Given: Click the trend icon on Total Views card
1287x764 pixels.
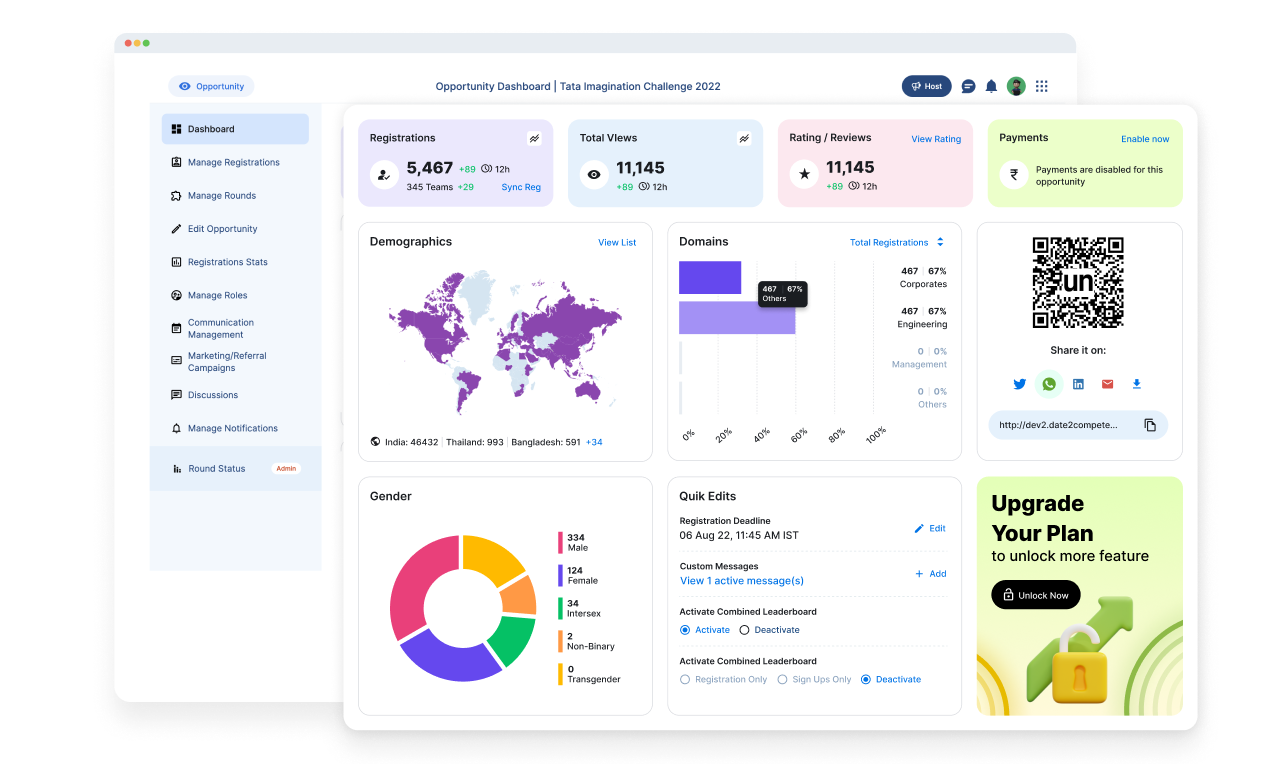Looking at the screenshot, I should [x=744, y=138].
